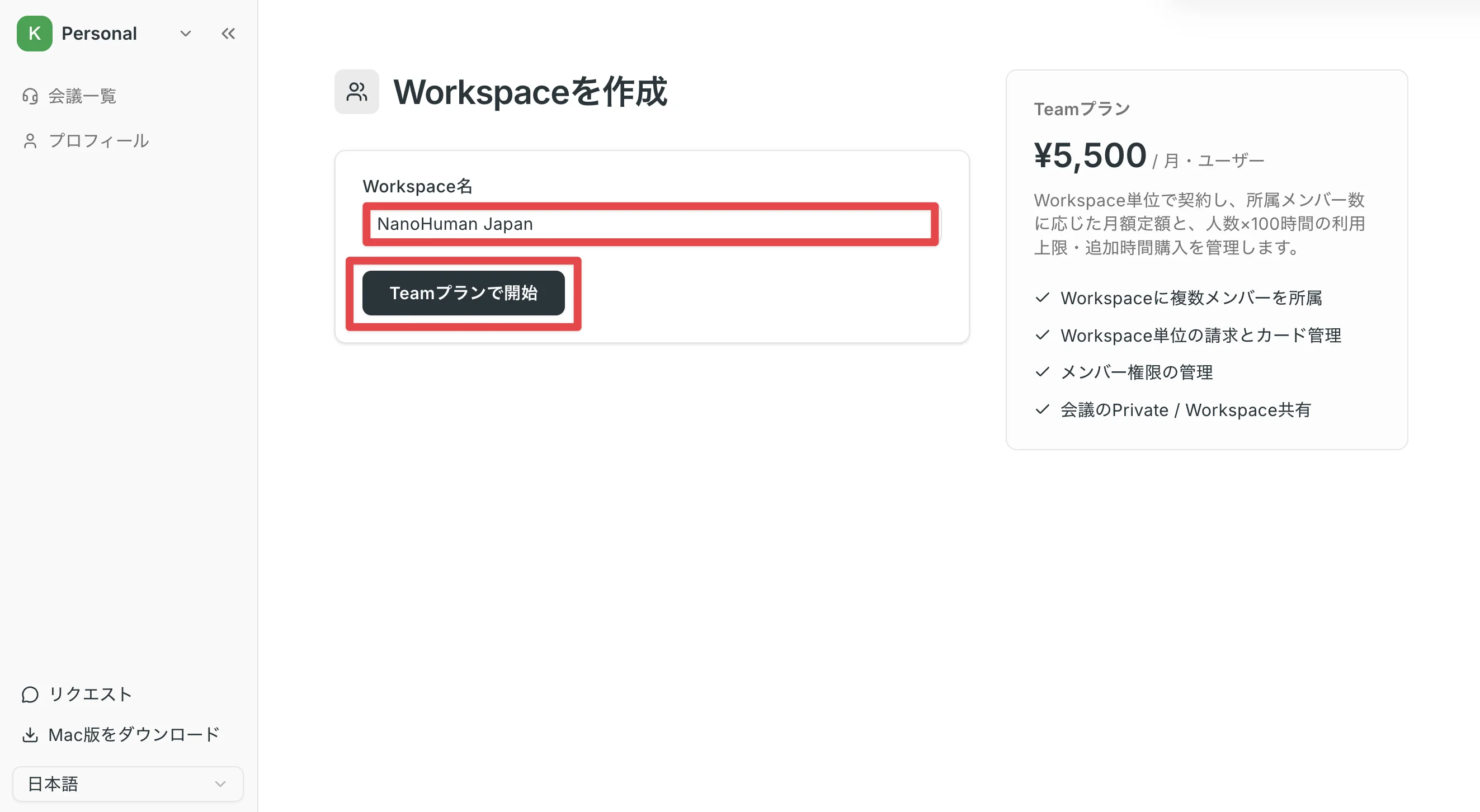Screen dimensions: 1480x812
Task: Click the text Workspace単位の請求とカード管理
Action: coord(1201,336)
